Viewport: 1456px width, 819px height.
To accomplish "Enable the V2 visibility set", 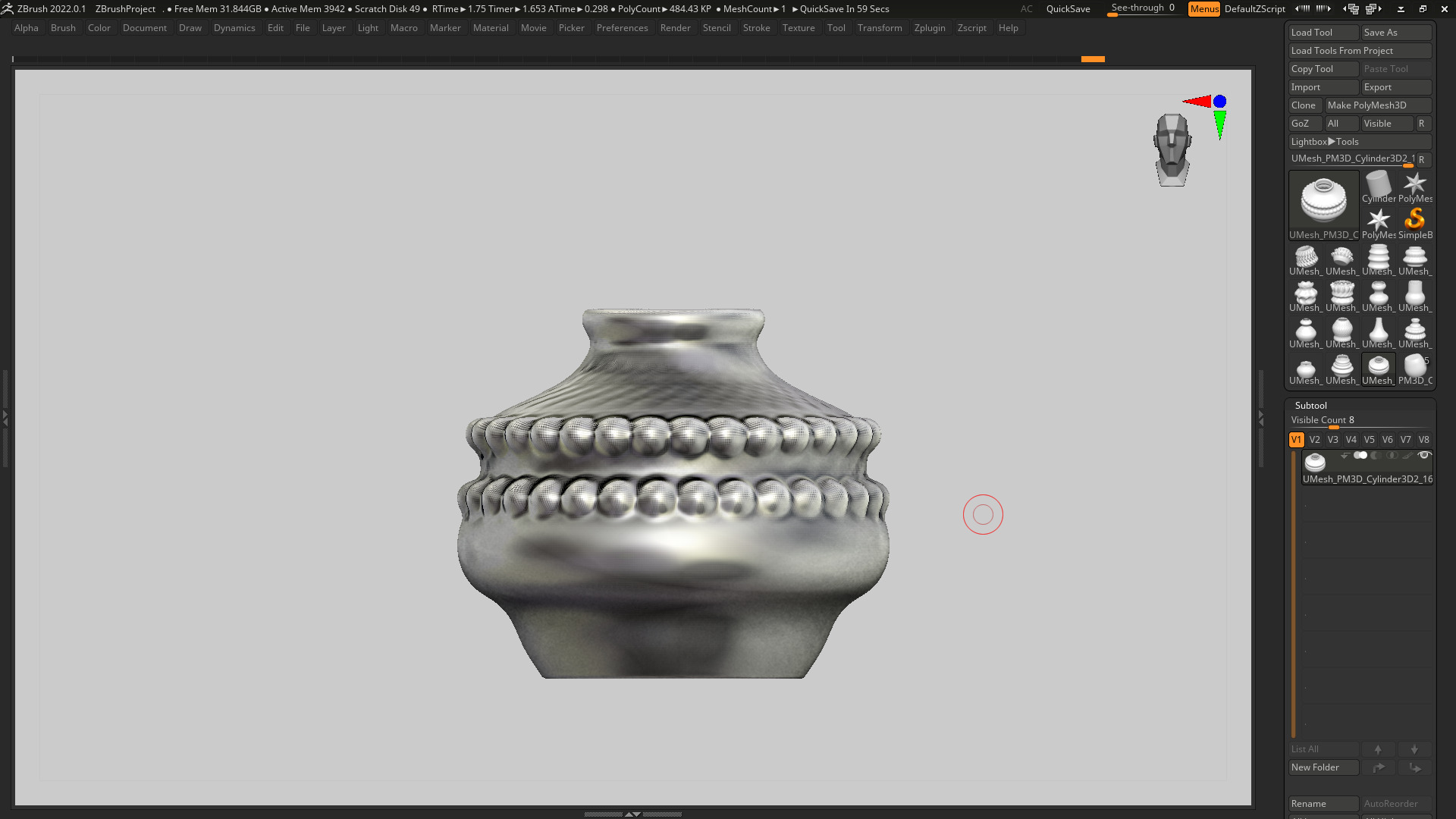I will click(1315, 440).
